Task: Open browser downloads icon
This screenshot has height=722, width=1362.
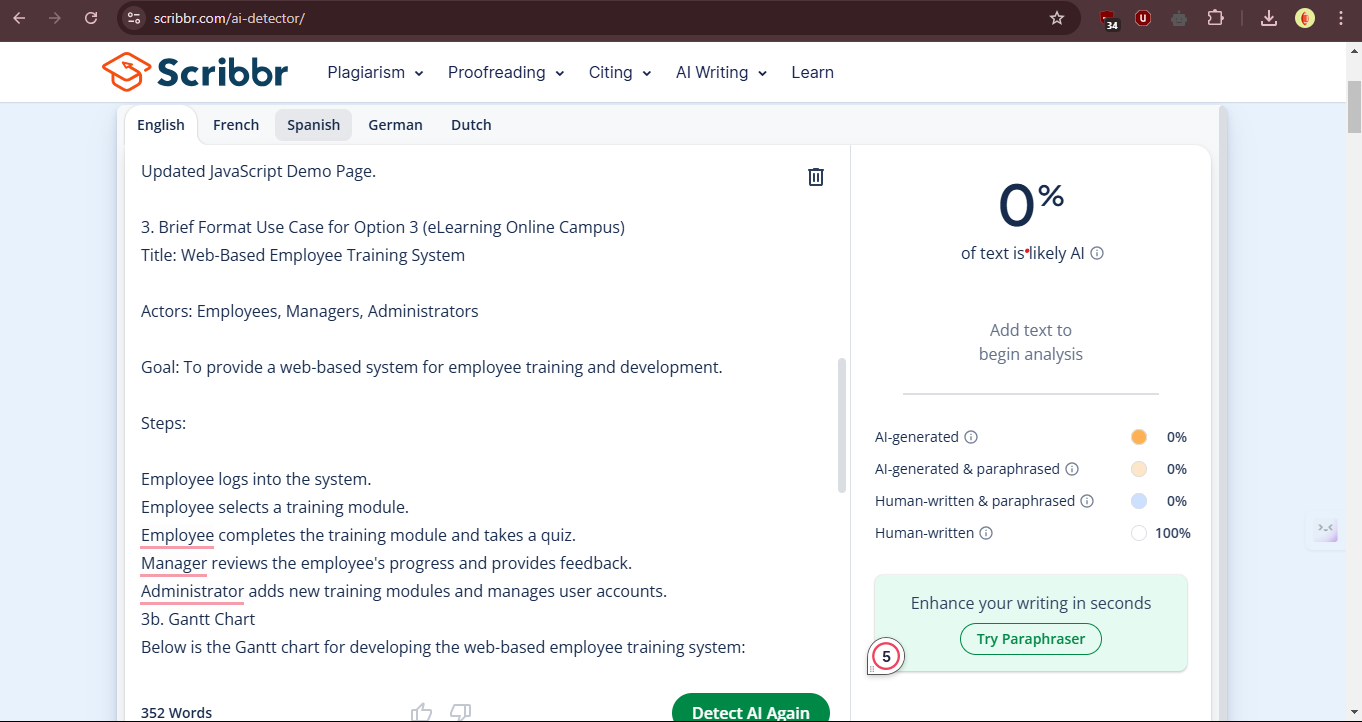Action: pos(1268,18)
